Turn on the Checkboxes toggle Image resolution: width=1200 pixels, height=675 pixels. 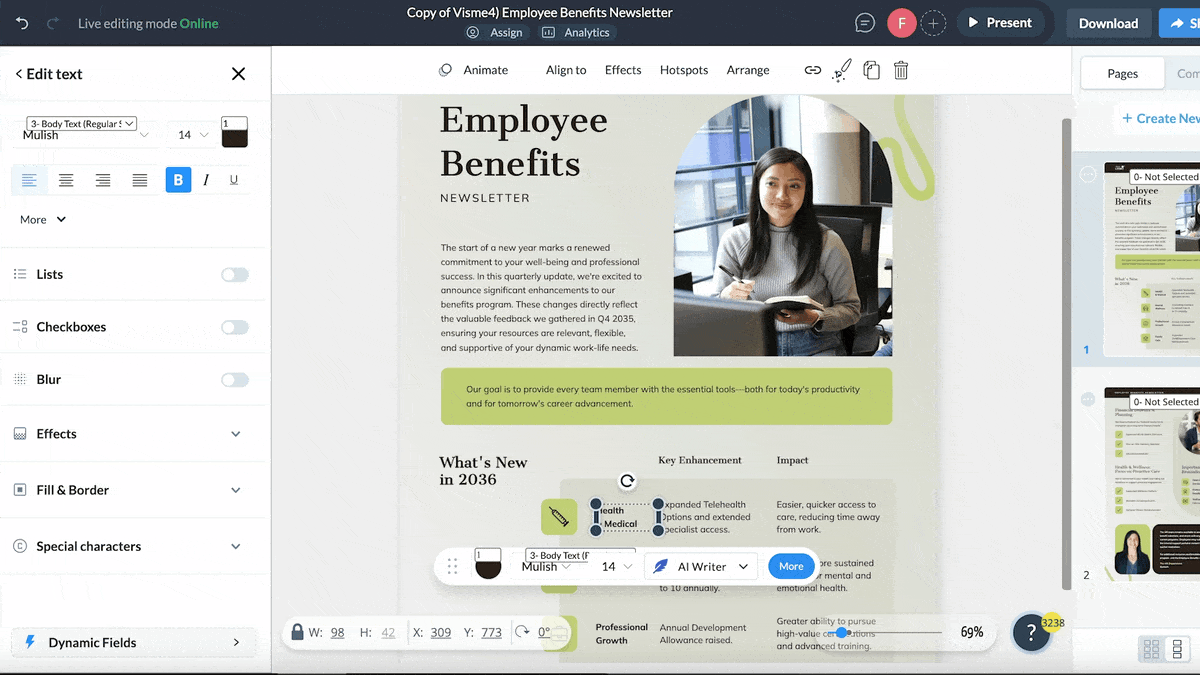[x=234, y=326]
